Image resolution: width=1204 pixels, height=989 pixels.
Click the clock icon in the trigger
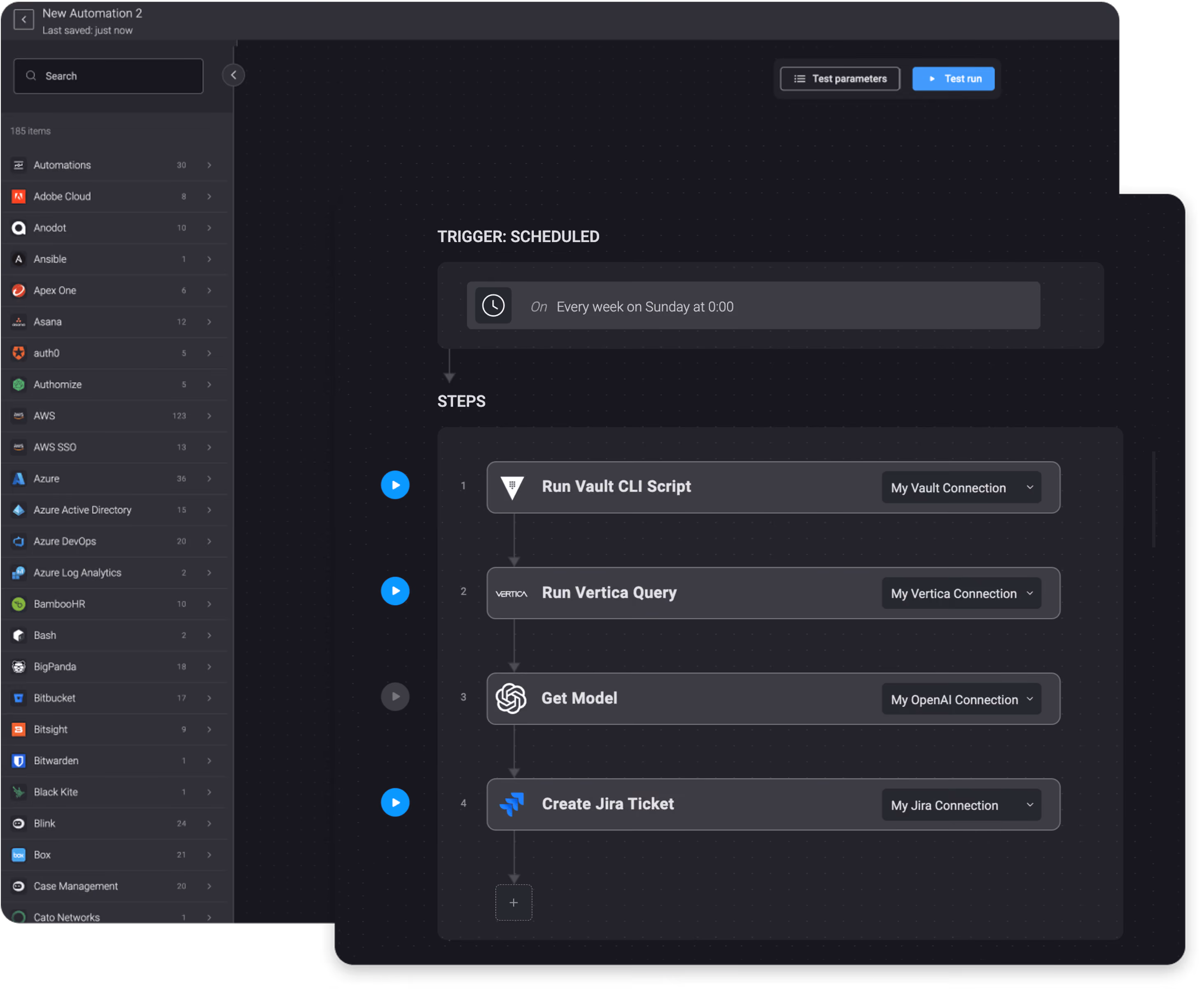click(x=493, y=306)
